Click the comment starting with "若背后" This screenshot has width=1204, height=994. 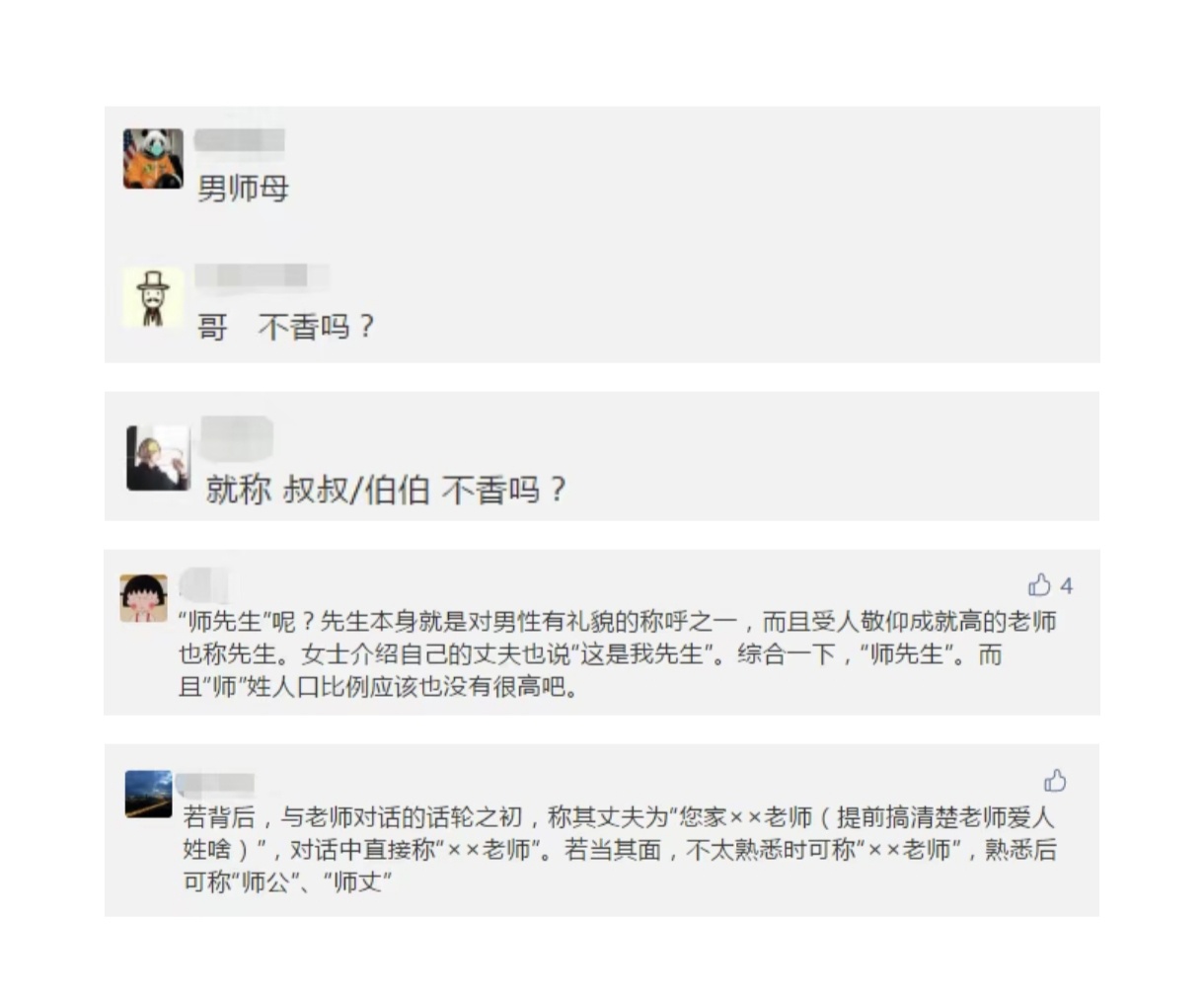(x=619, y=817)
